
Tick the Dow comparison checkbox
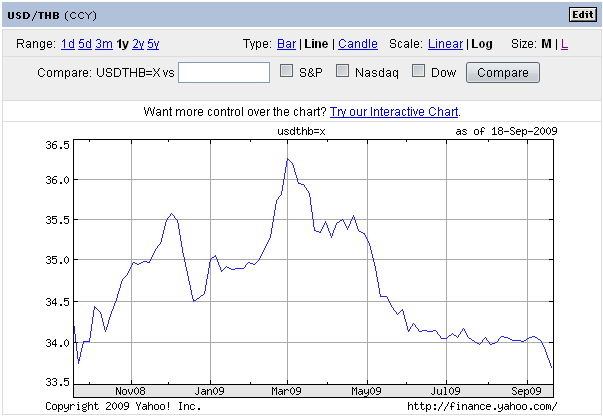tap(418, 71)
